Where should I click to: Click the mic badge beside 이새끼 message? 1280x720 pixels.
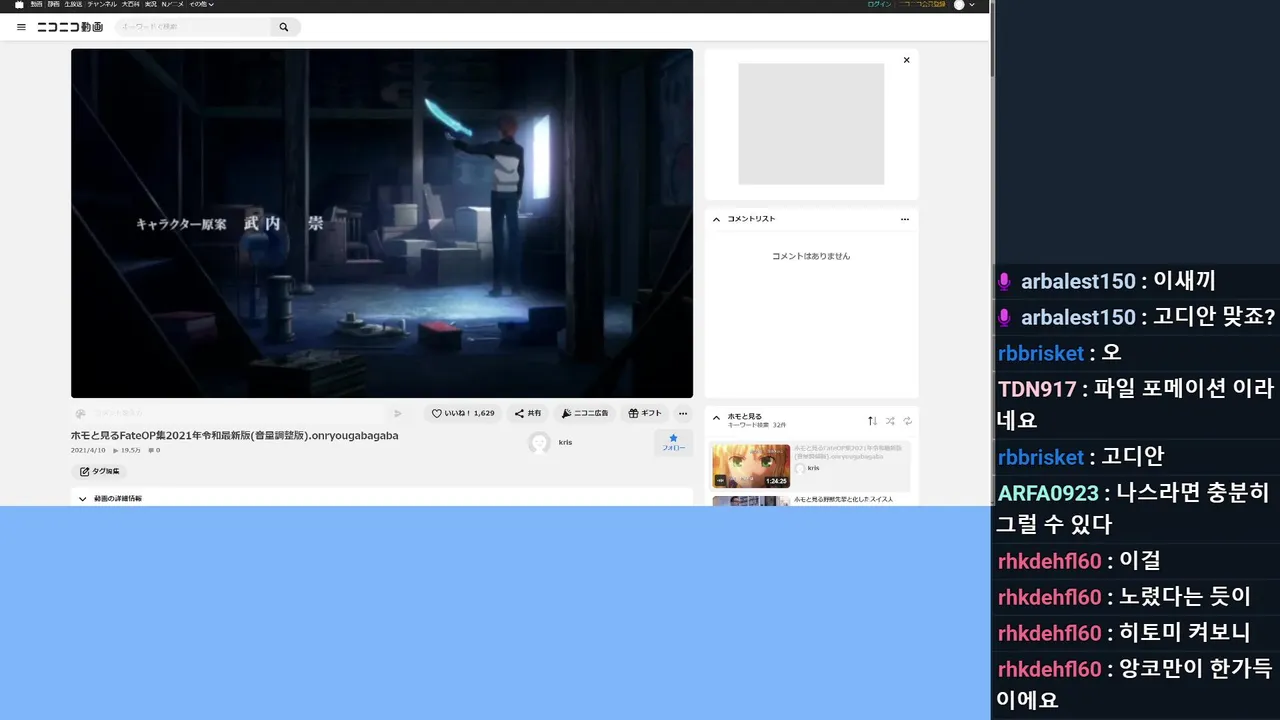(1005, 282)
